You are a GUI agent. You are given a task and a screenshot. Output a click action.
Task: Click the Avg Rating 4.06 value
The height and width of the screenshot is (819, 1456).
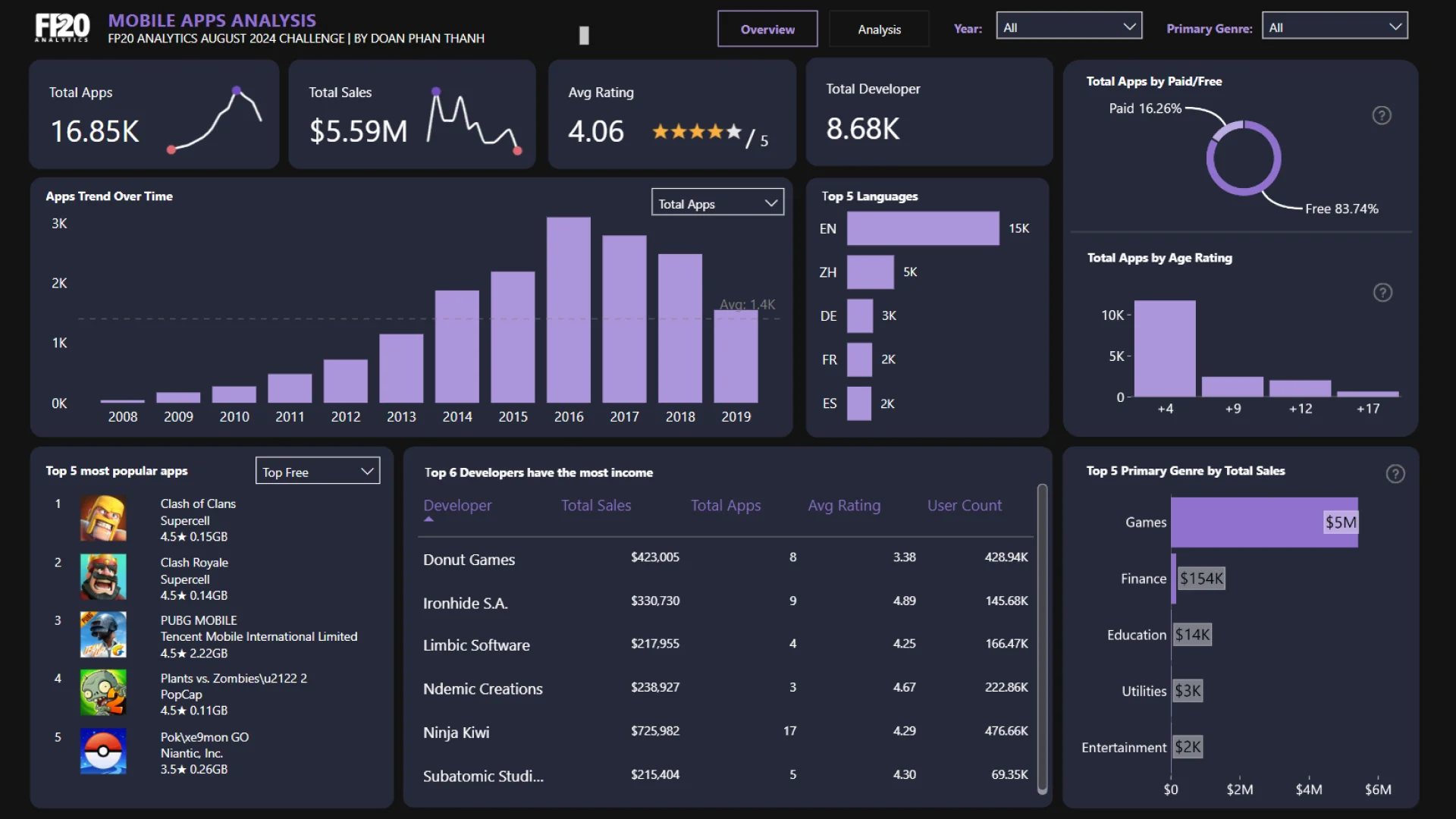coord(595,132)
